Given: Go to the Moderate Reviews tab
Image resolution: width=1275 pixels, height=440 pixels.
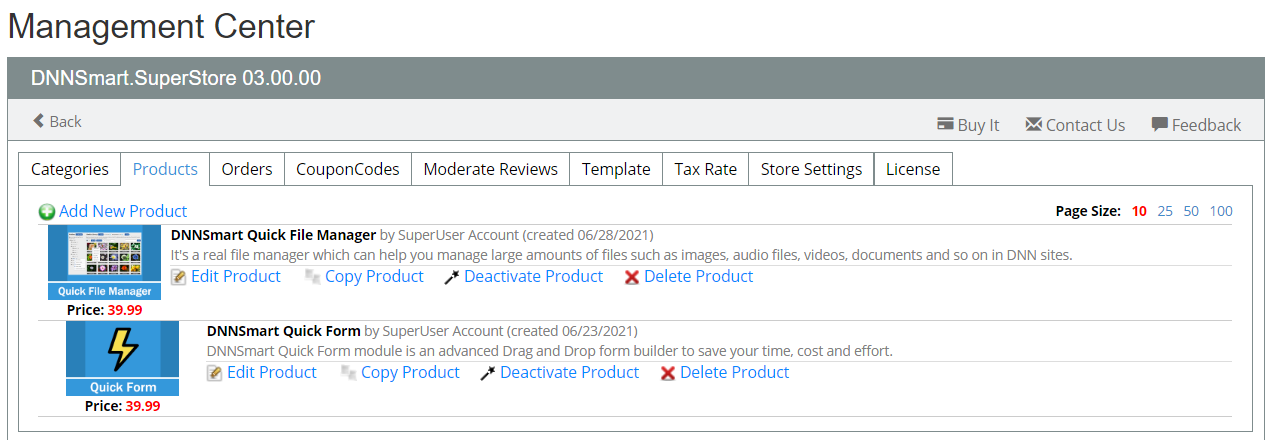Looking at the screenshot, I should click(491, 169).
